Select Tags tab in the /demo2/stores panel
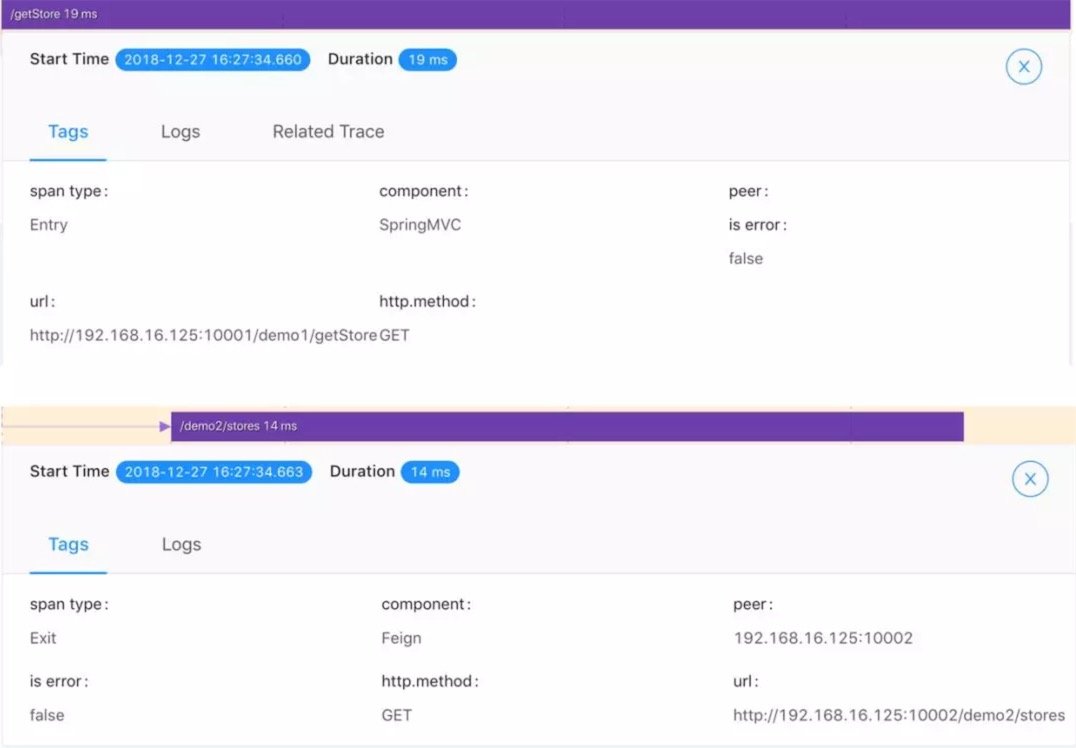 pyautogui.click(x=68, y=545)
